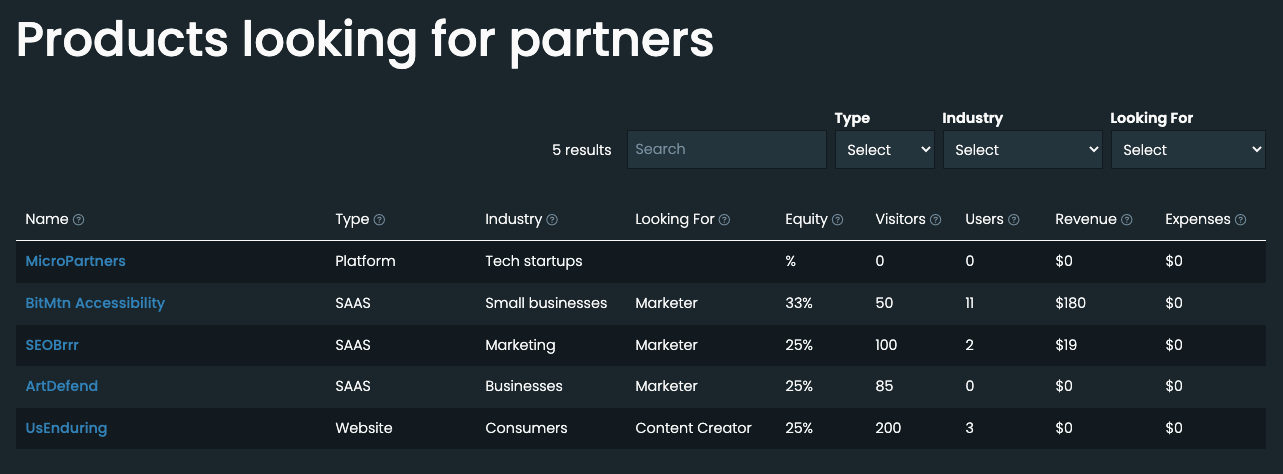Focus the Search input field
1283x474 pixels.
(x=726, y=149)
